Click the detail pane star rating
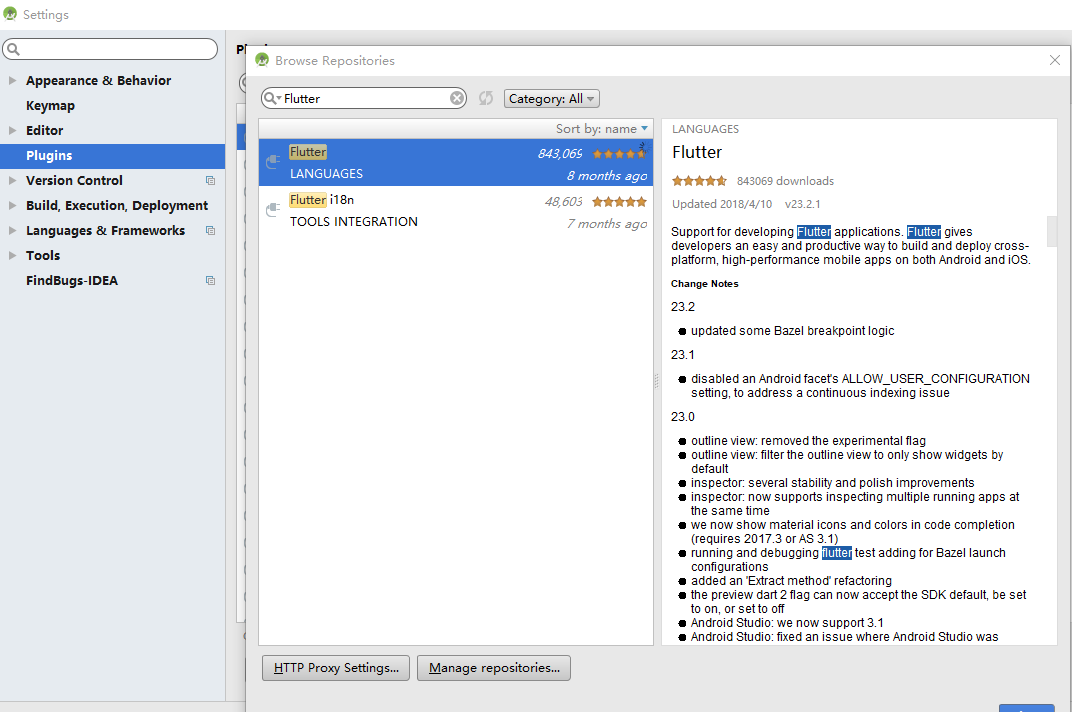Screen dimensions: 1072x712 tap(699, 181)
